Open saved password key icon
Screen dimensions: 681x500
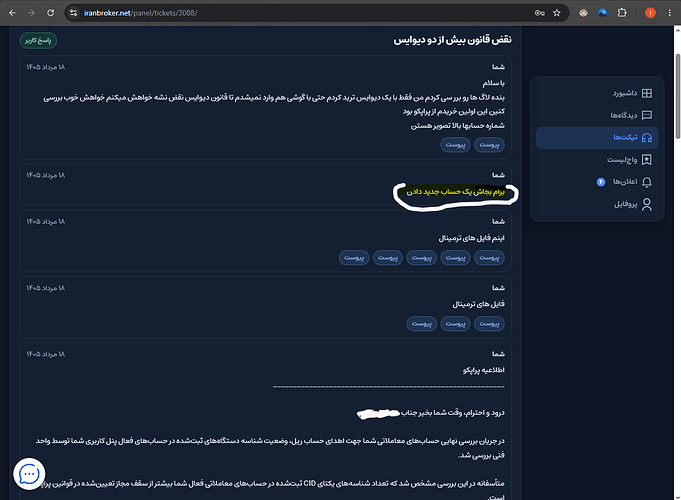pos(539,13)
